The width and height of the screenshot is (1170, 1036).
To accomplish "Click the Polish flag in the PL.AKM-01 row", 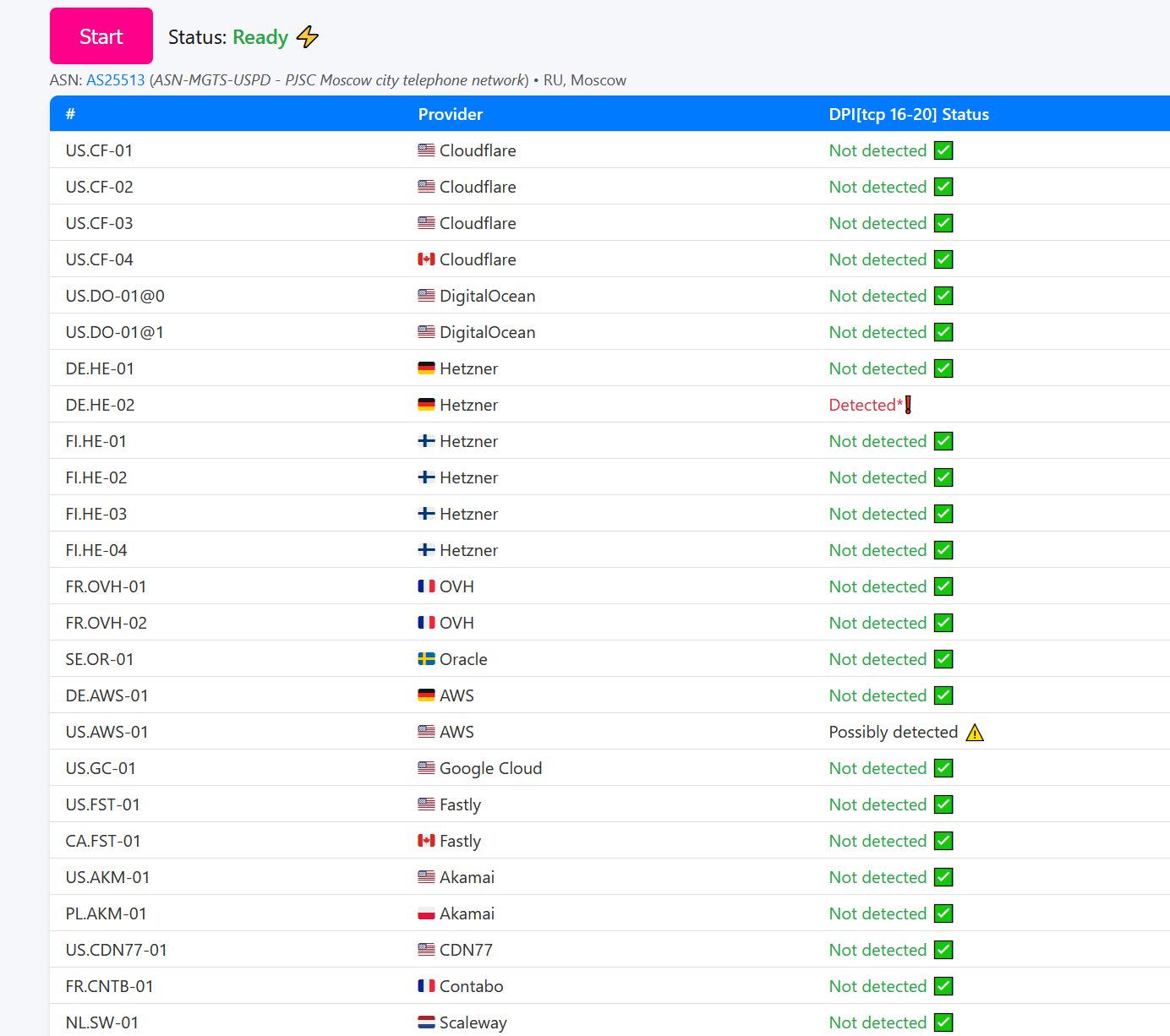I will [x=426, y=913].
